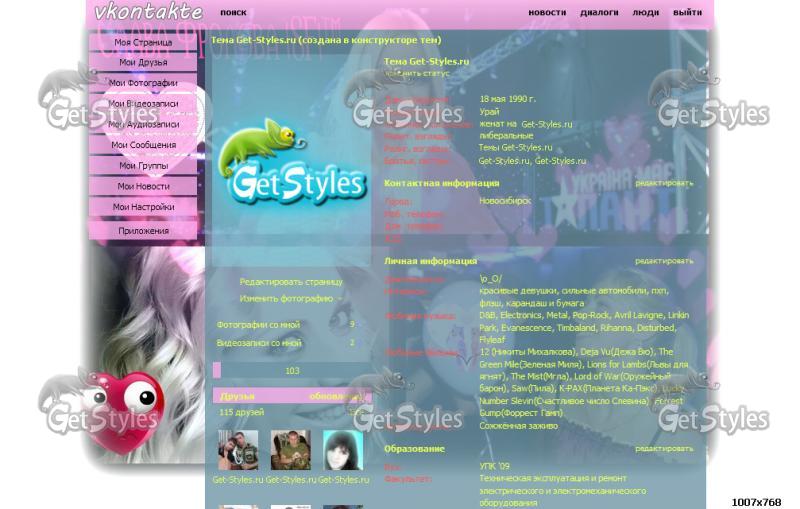The width and height of the screenshot is (800, 509).
Task: Open Приложения in the left menu
Action: [x=143, y=231]
